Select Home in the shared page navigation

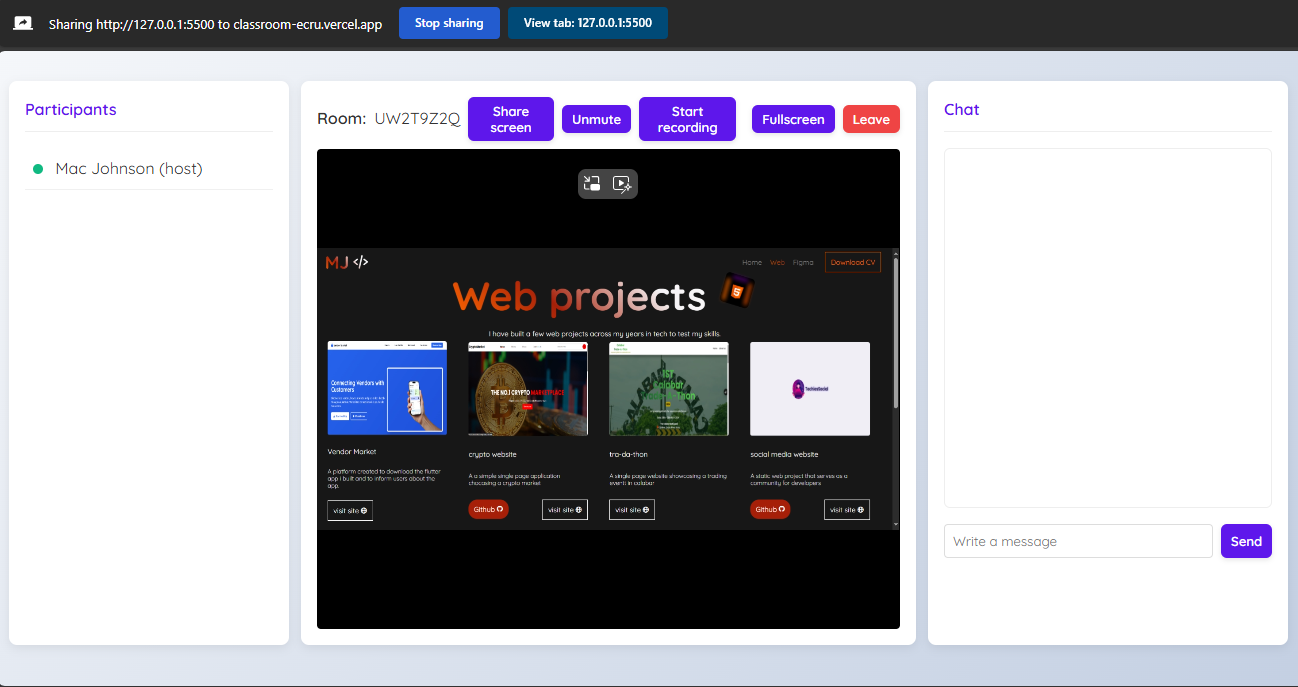coord(752,263)
